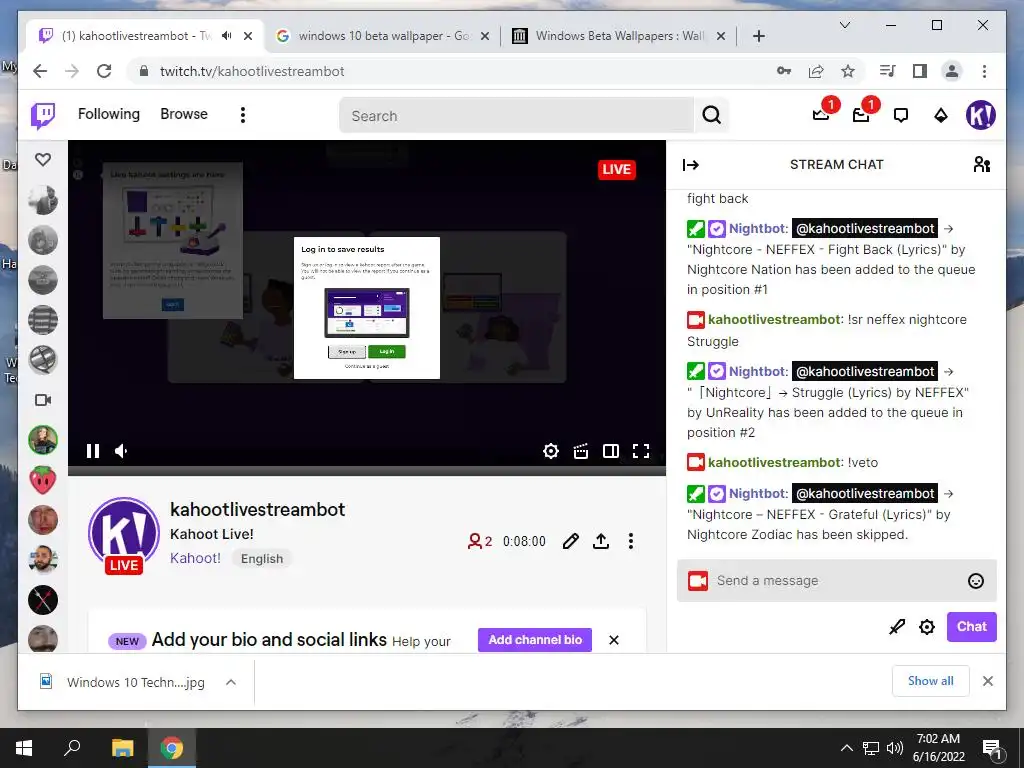Go to the Browse page
Screen dimensions: 1024x768
tap(184, 114)
